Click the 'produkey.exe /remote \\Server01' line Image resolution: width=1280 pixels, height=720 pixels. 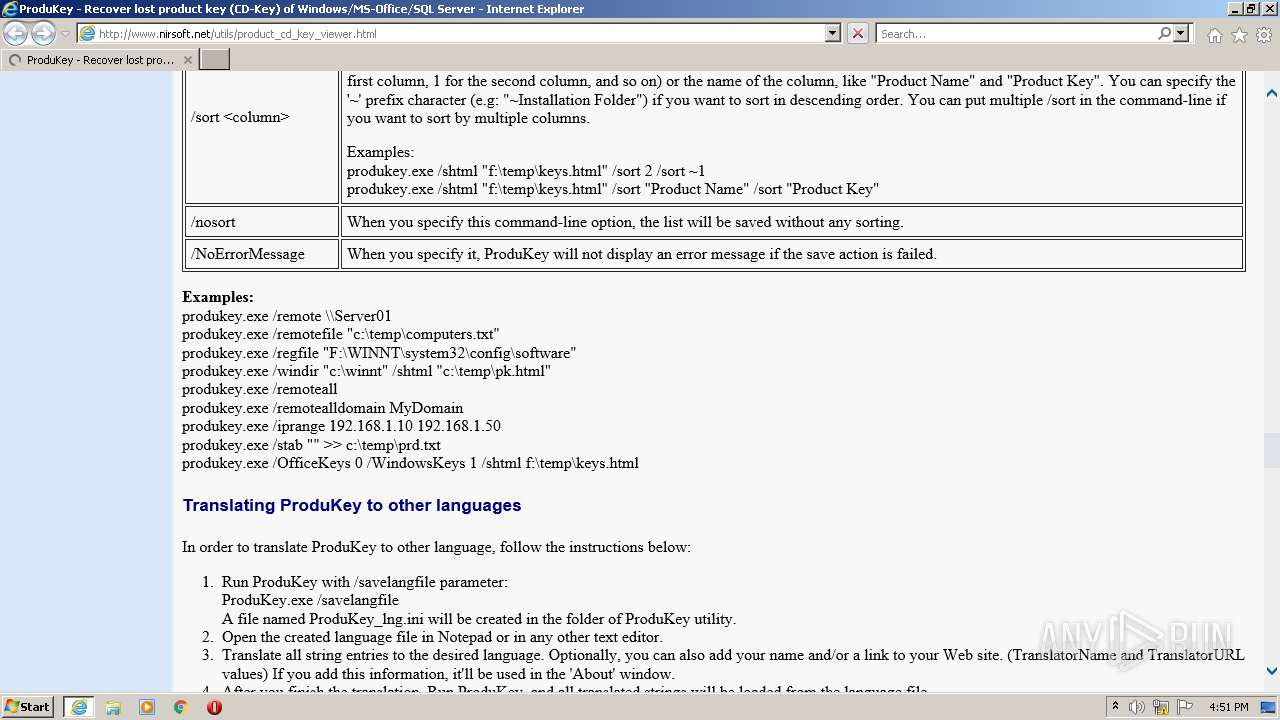tap(287, 316)
